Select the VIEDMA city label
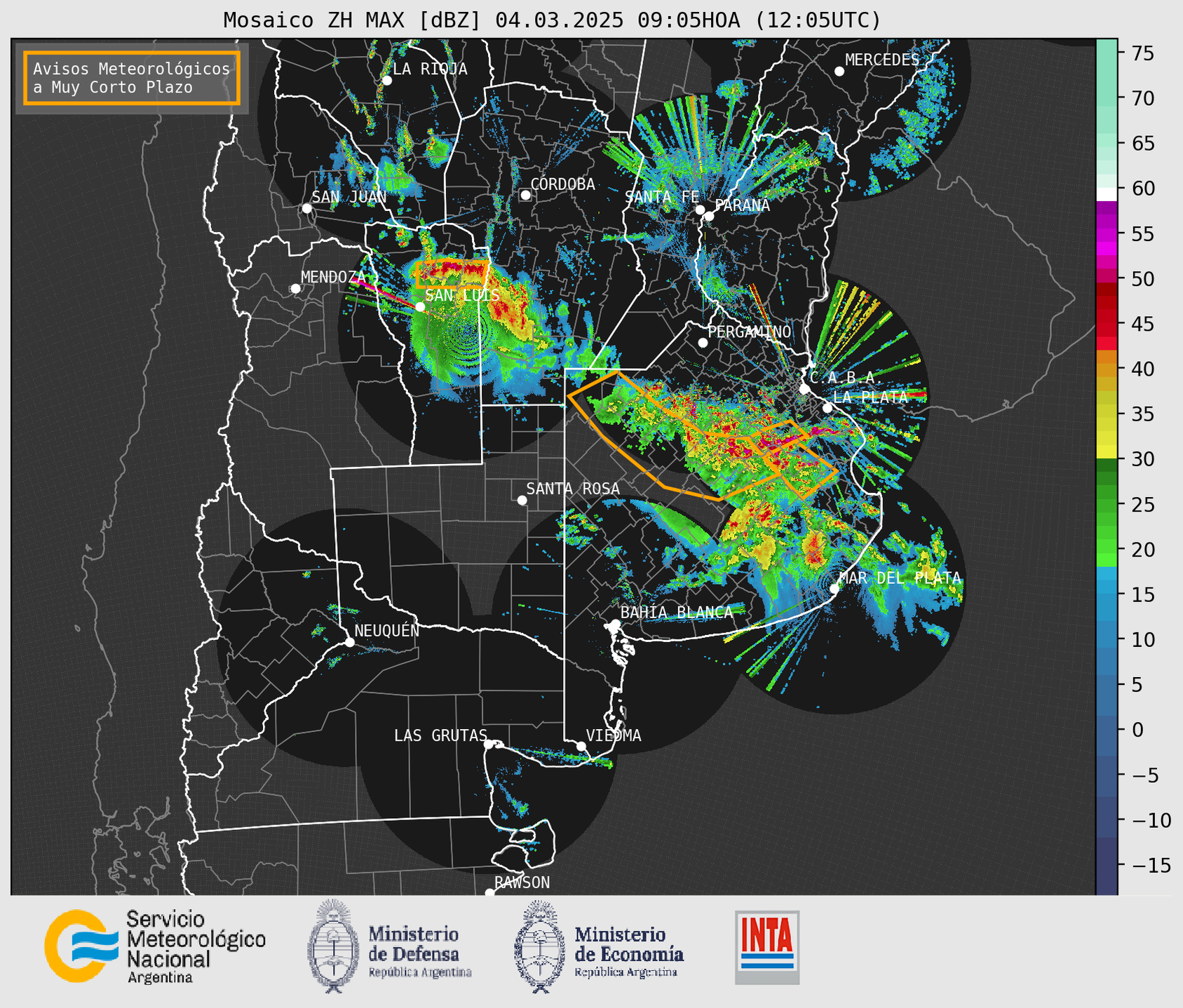This screenshot has width=1183, height=1008. 614,735
